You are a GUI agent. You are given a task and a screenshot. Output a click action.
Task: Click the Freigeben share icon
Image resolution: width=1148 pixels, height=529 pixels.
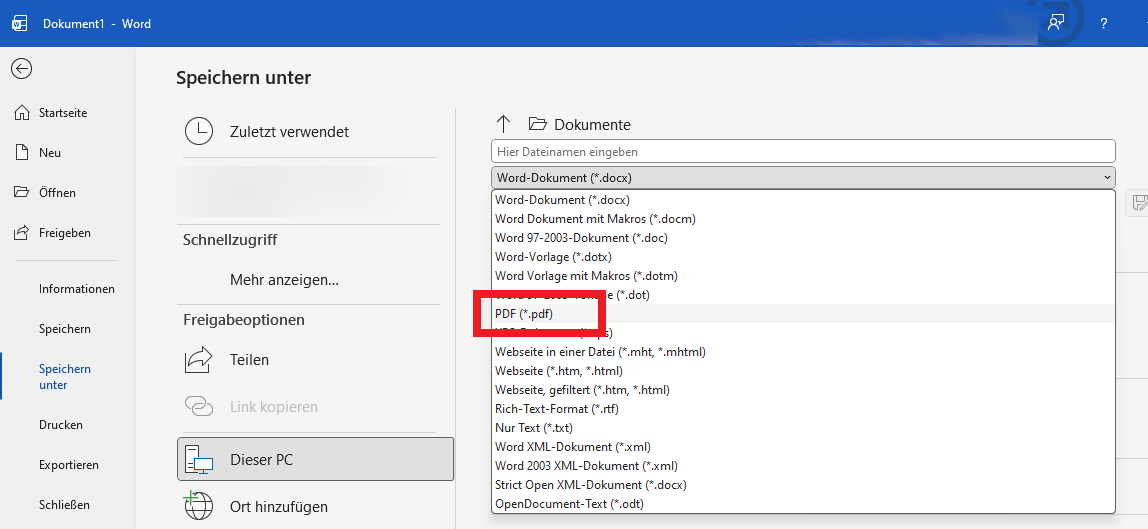coord(21,233)
